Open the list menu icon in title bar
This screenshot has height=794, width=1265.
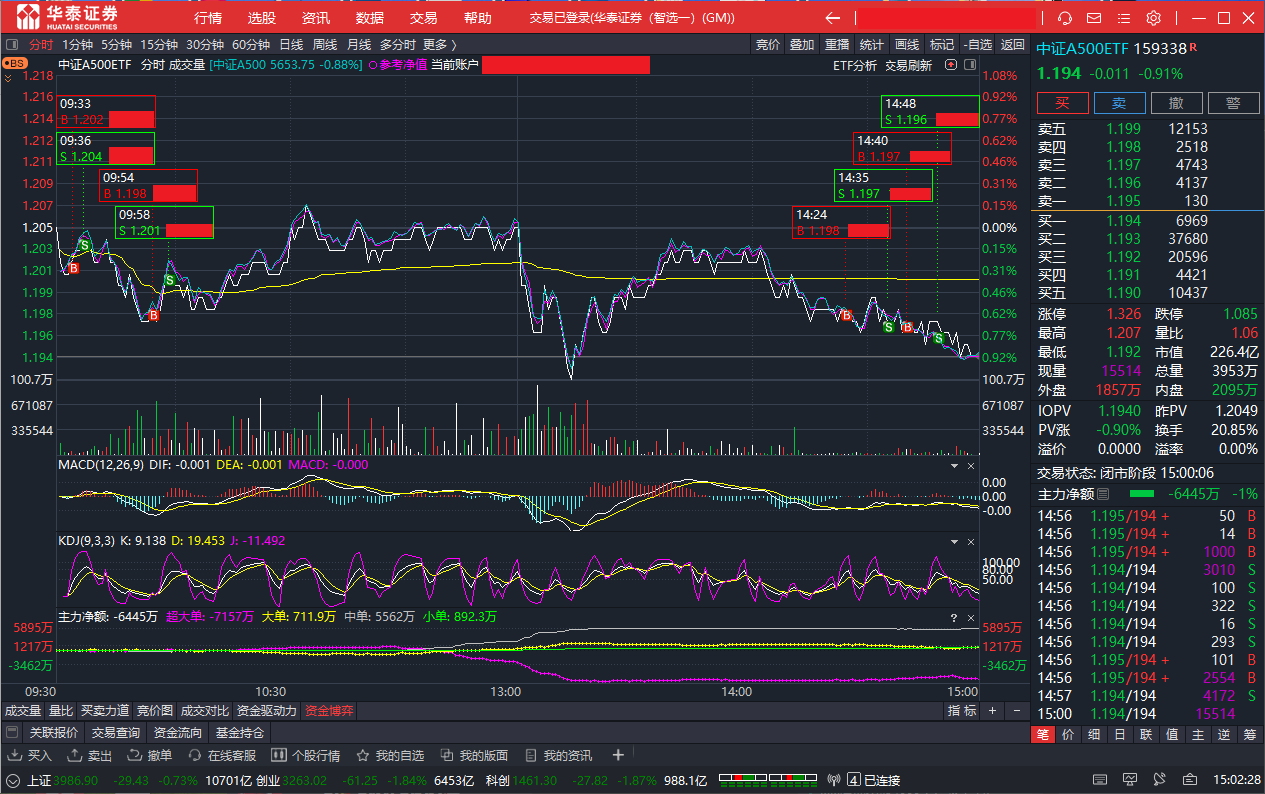pos(1123,18)
